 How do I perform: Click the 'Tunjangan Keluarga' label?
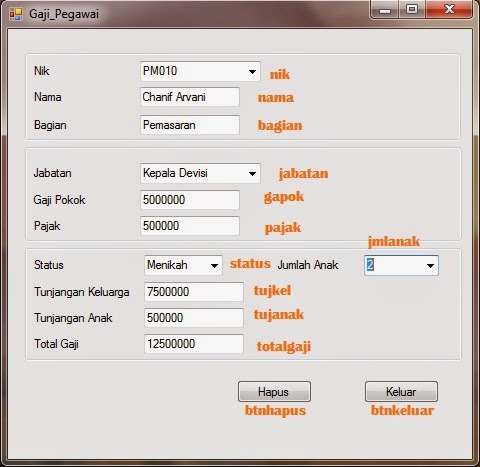pos(82,292)
